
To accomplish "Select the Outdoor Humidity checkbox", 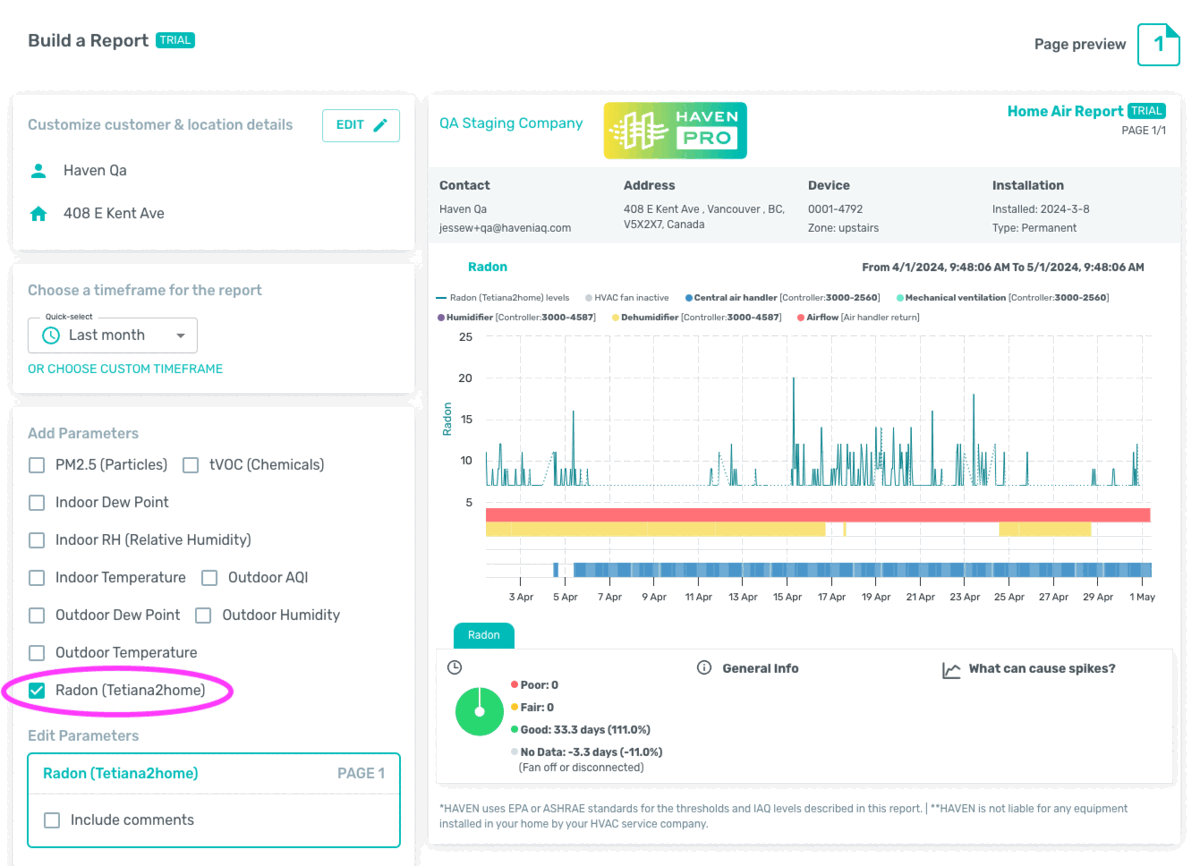I will point(203,615).
